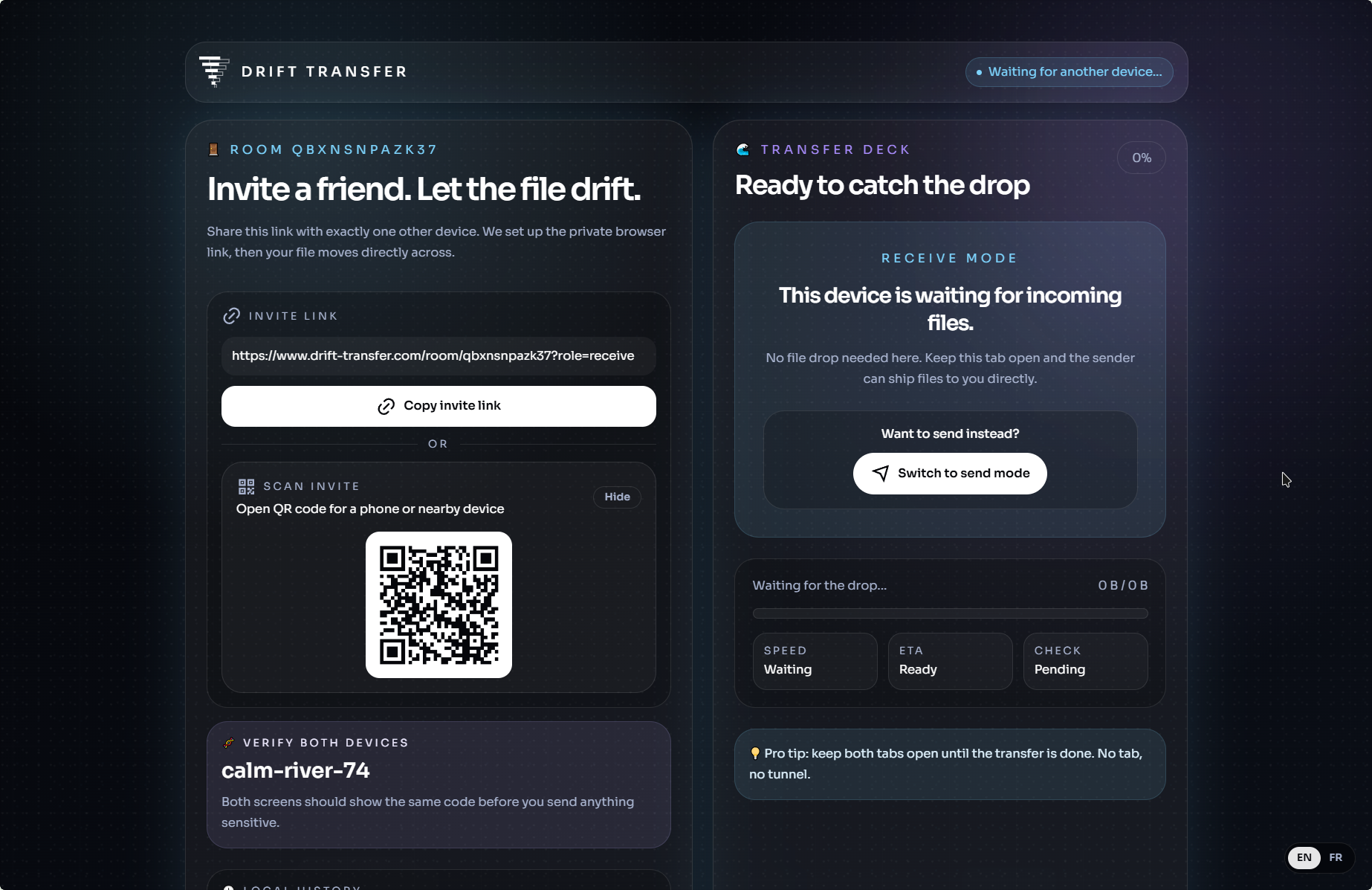Click the SPEED Waiting stat card
Viewport: 1372px width, 890px height.
pyautogui.click(x=815, y=661)
